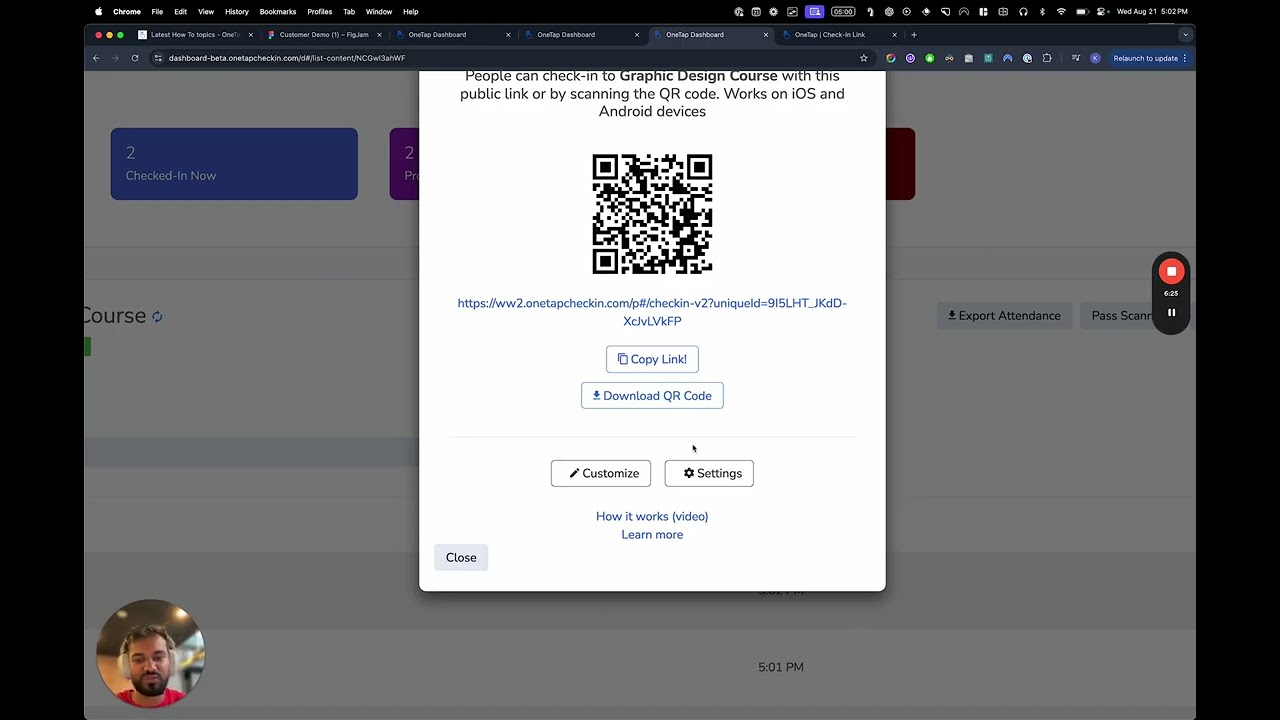
Task: Open the onetapcheckin public check-in link
Action: [652, 312]
